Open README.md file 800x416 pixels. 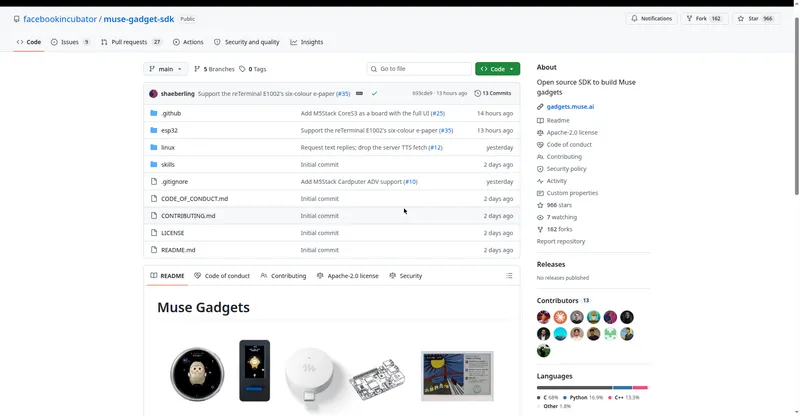click(178, 250)
